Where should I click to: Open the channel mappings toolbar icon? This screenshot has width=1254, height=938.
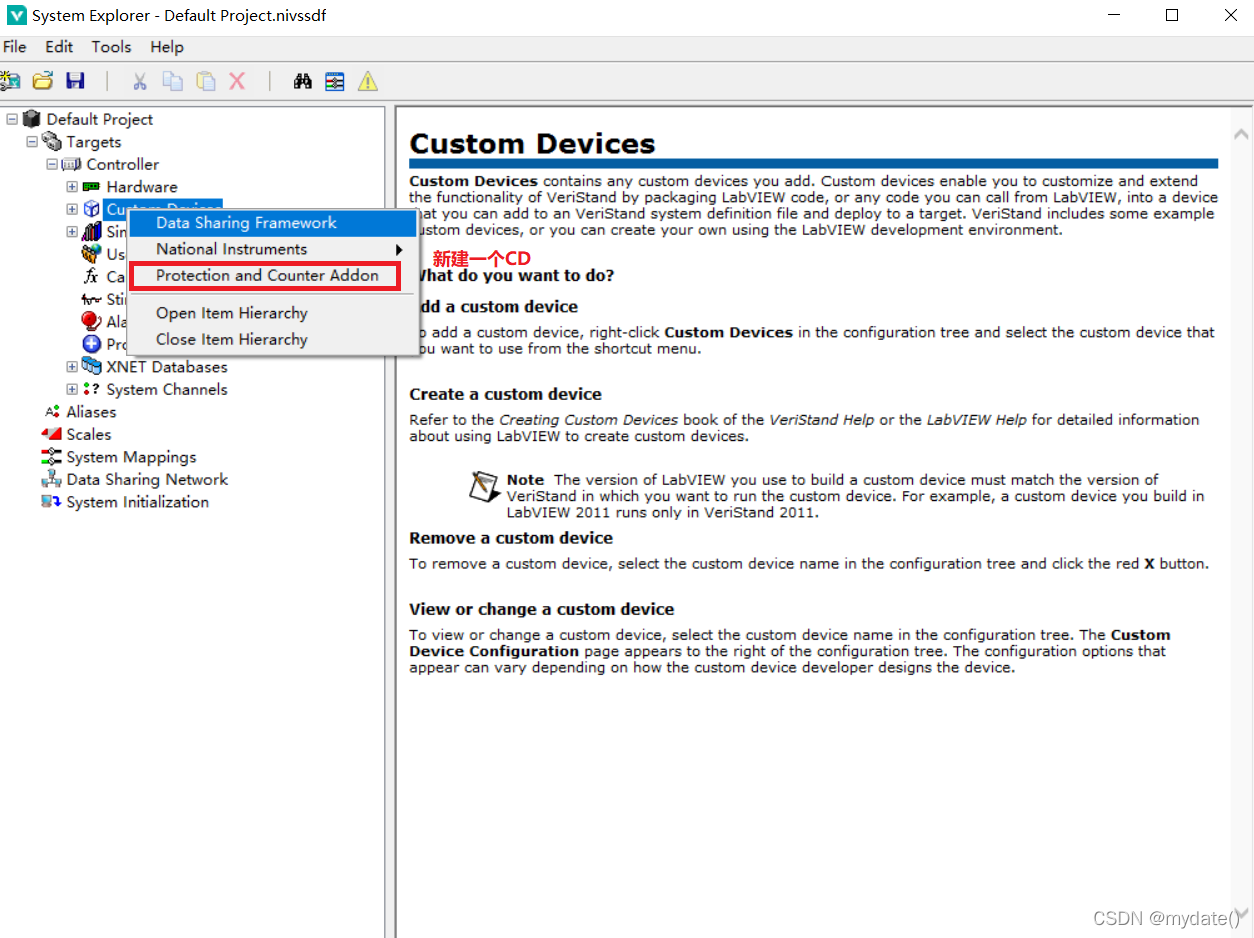(335, 81)
